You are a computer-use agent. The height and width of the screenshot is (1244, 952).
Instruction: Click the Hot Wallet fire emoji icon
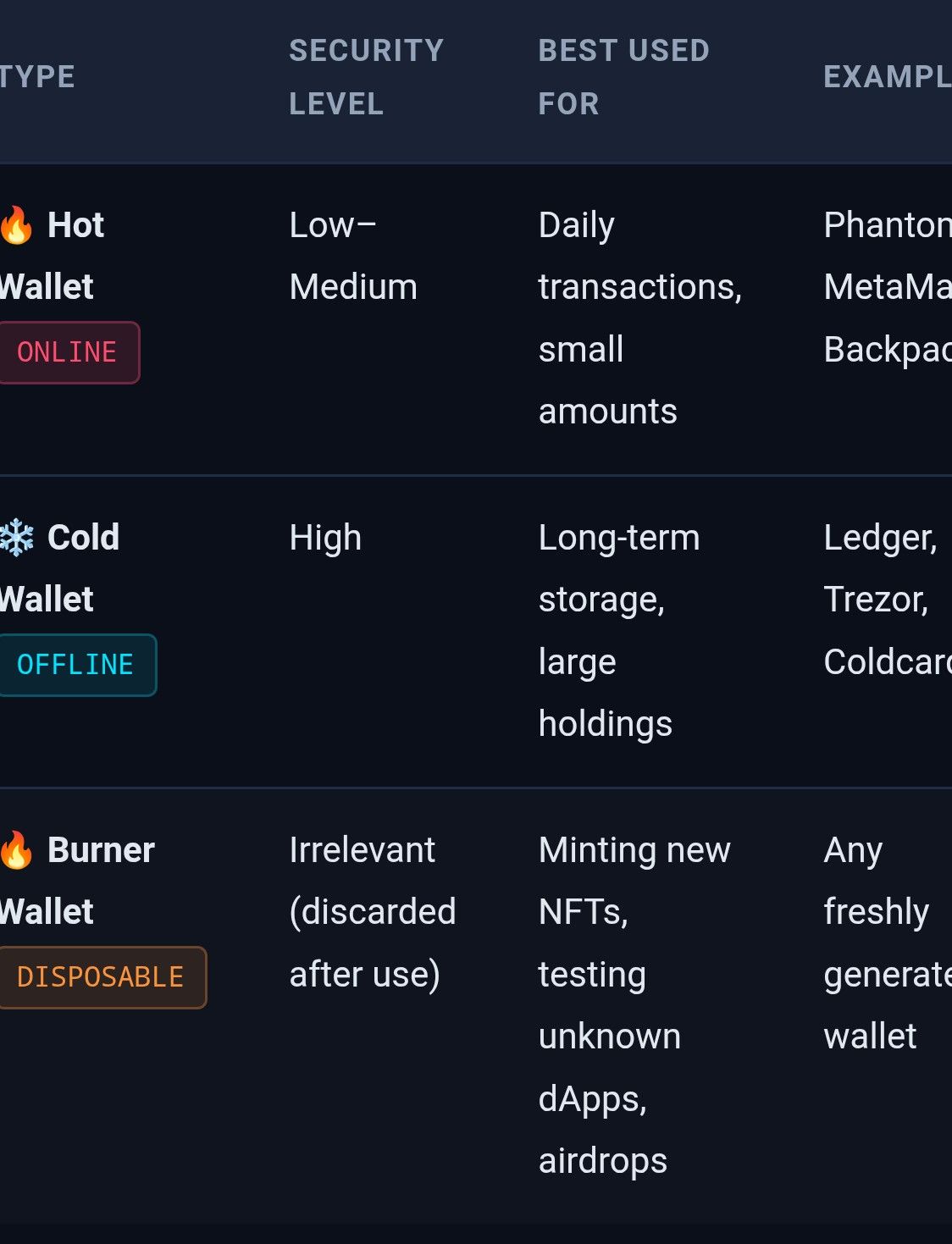(16, 225)
